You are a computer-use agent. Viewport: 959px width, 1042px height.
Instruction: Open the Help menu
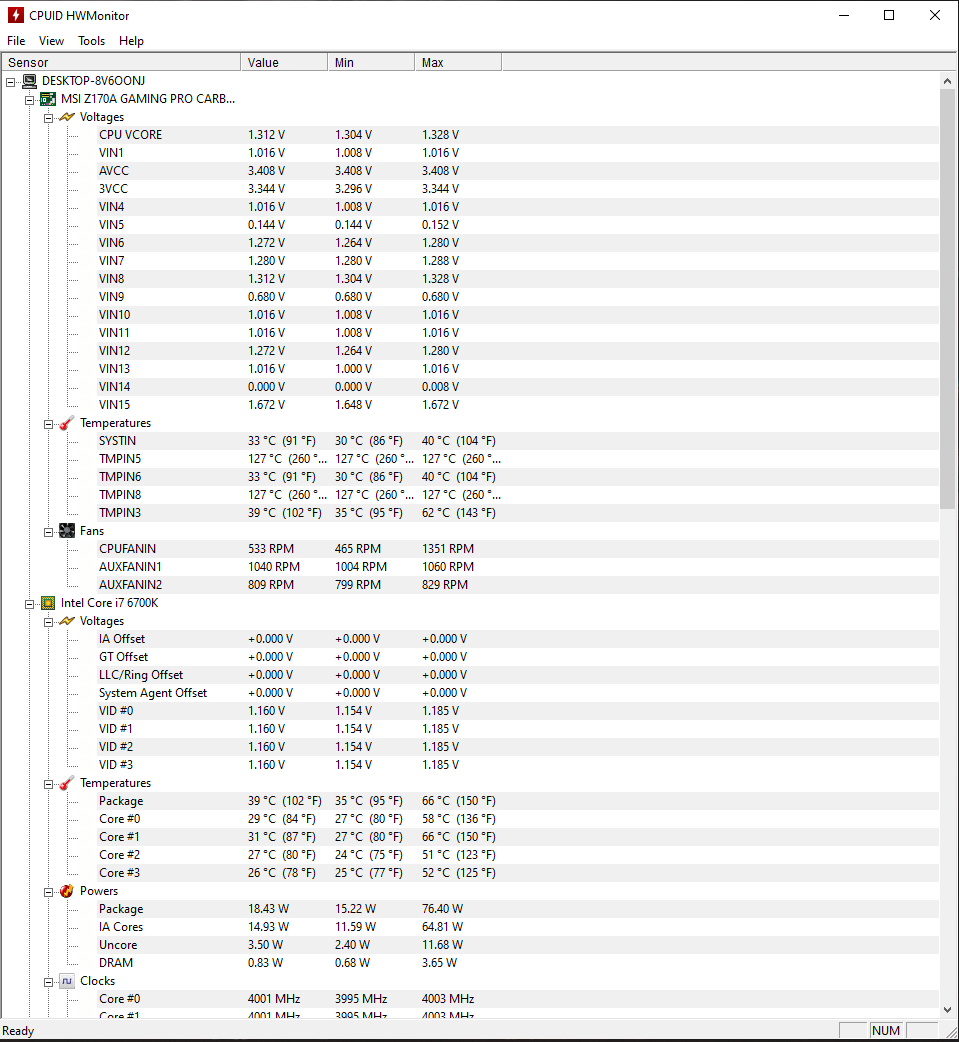click(x=131, y=41)
